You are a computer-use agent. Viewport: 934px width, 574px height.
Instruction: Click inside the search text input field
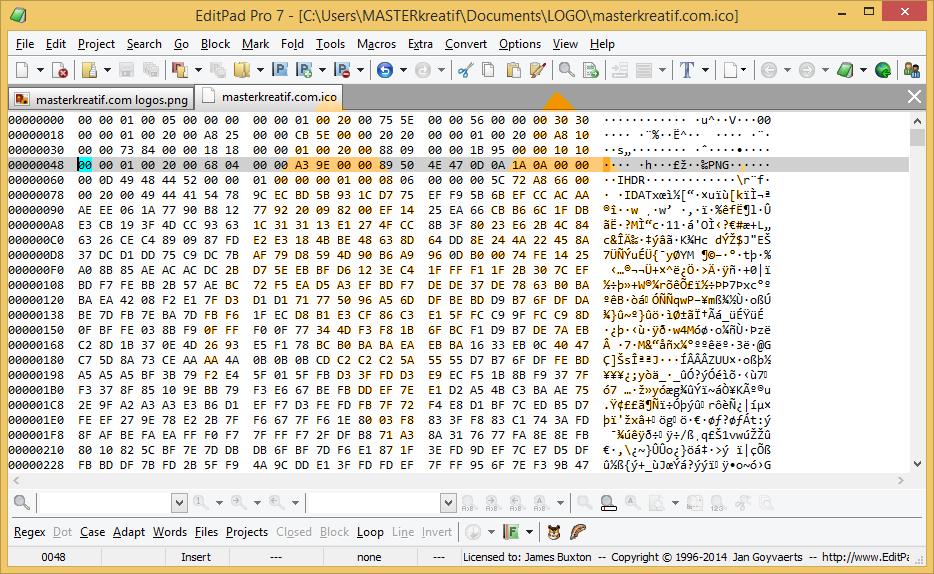tap(104, 504)
